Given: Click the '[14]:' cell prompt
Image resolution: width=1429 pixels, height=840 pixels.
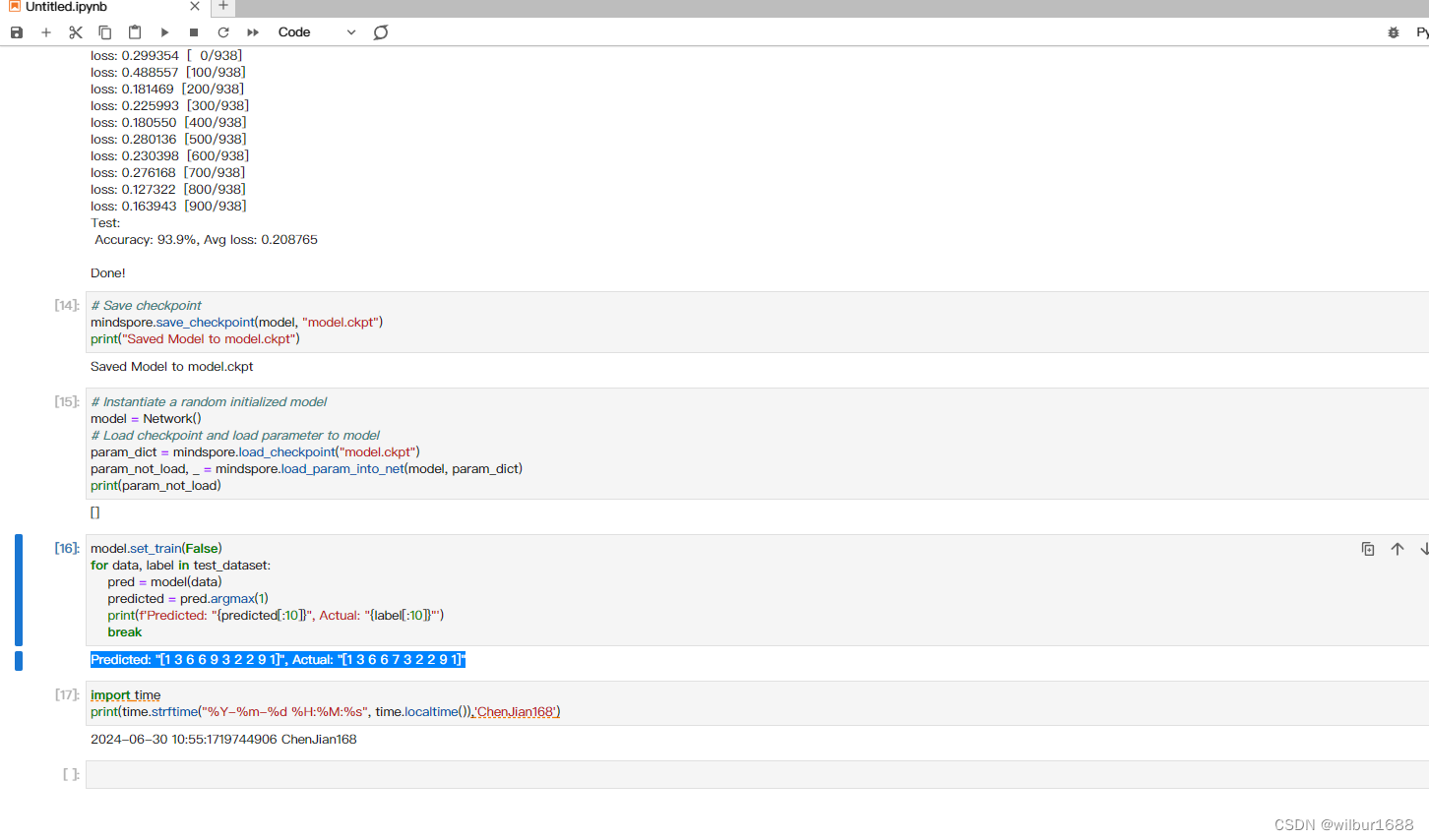Looking at the screenshot, I should [67, 306].
